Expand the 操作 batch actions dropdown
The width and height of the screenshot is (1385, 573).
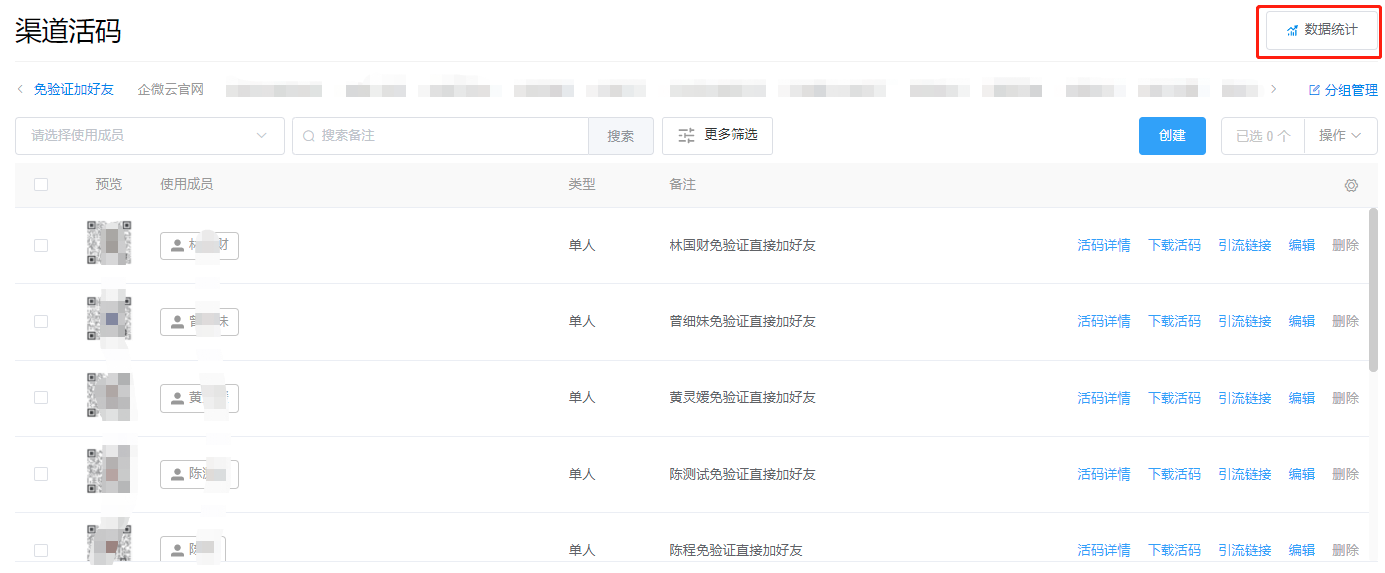click(1340, 136)
